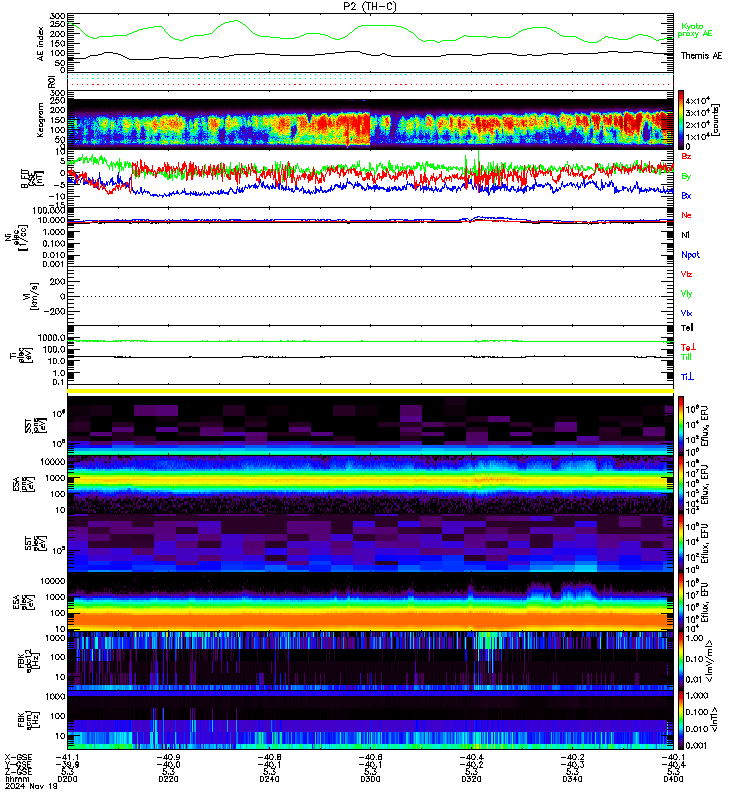Viewport: 750px width, 800px height.
Task: Click the 0320 time tick label
Action: (471, 779)
